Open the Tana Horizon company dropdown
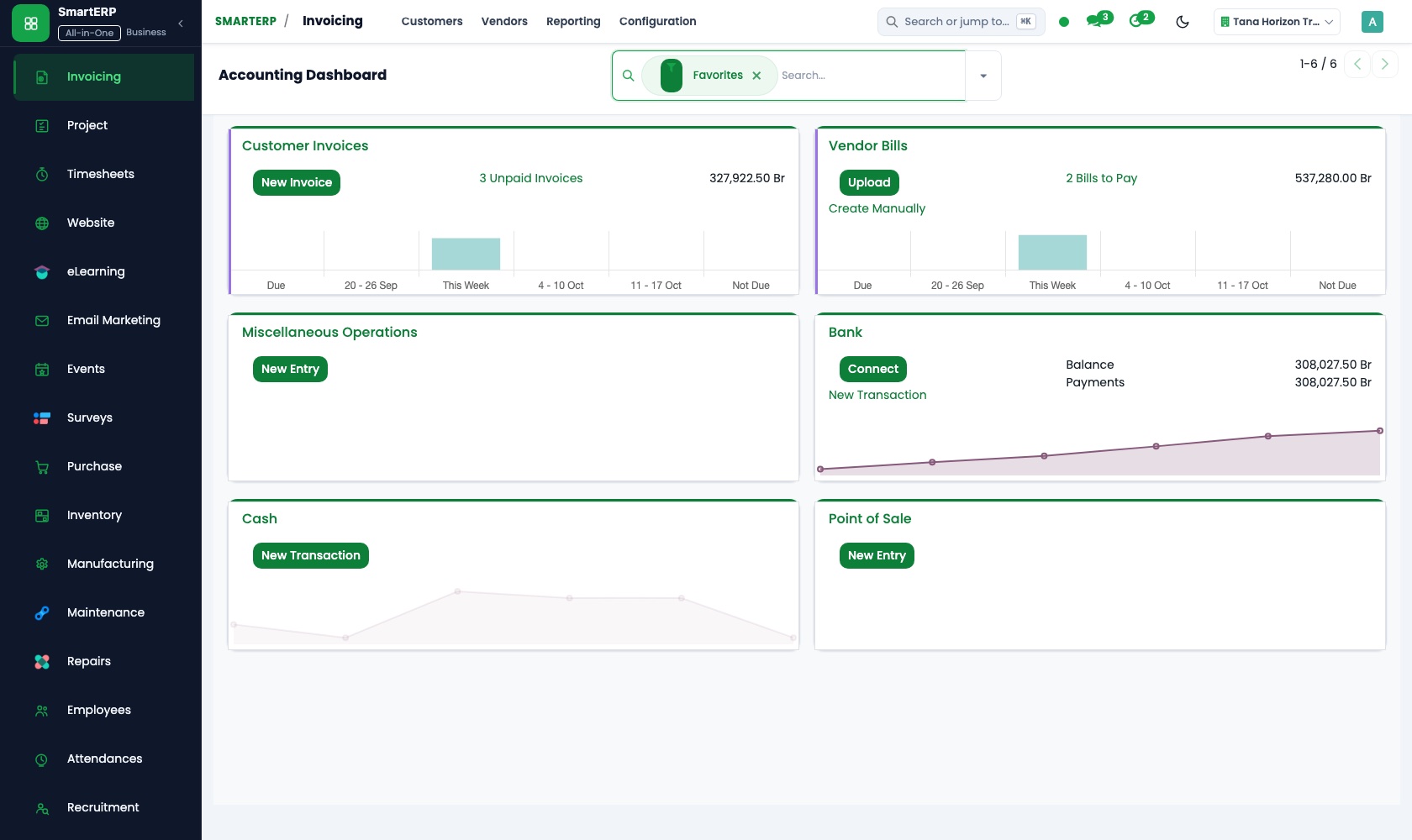The image size is (1412, 840). 1277,22
